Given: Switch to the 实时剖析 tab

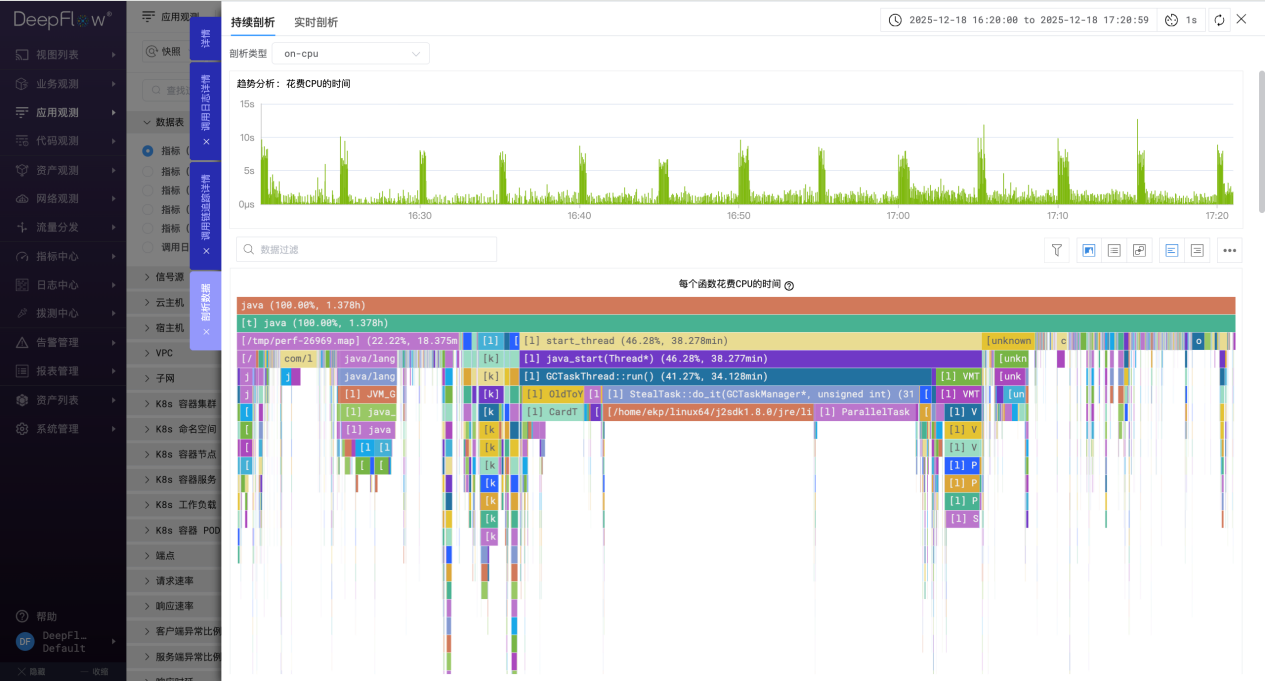Looking at the screenshot, I should [316, 22].
